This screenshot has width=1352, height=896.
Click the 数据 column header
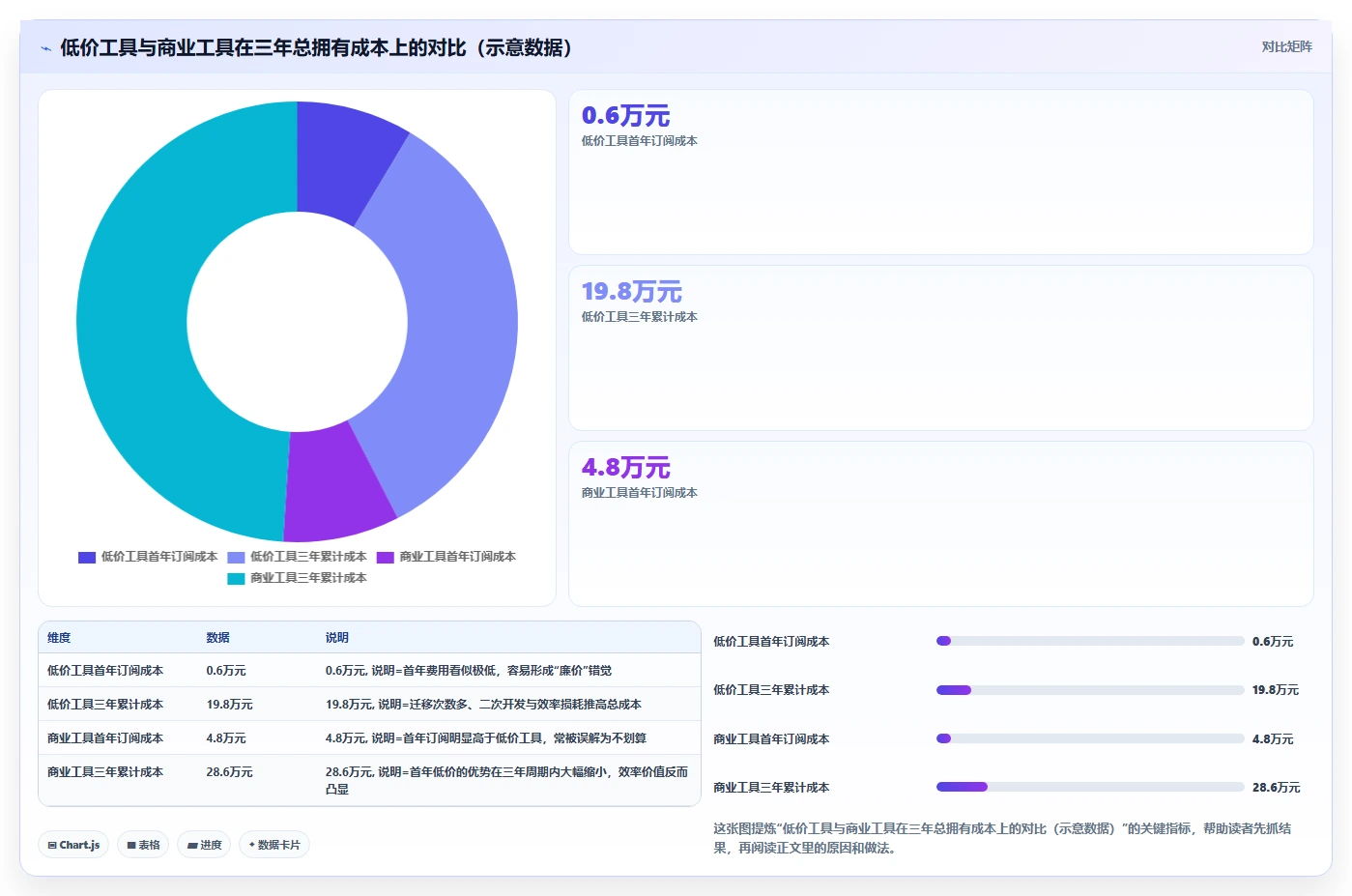pos(217,638)
